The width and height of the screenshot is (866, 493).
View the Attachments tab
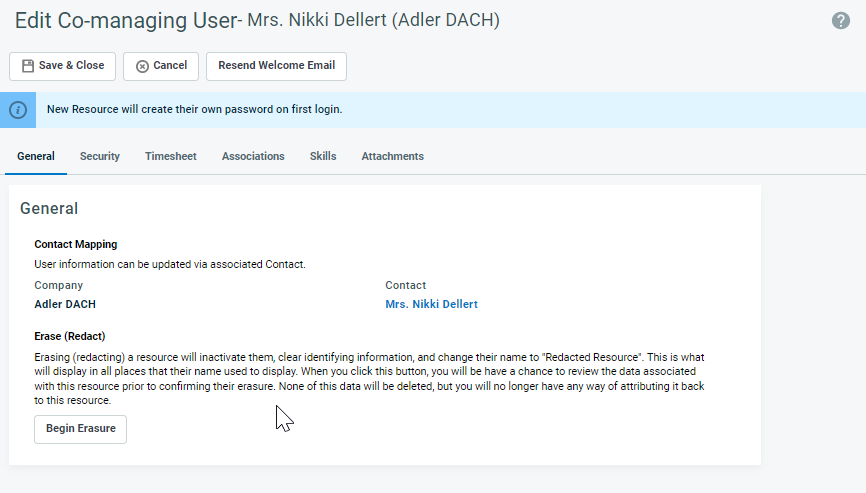[392, 156]
